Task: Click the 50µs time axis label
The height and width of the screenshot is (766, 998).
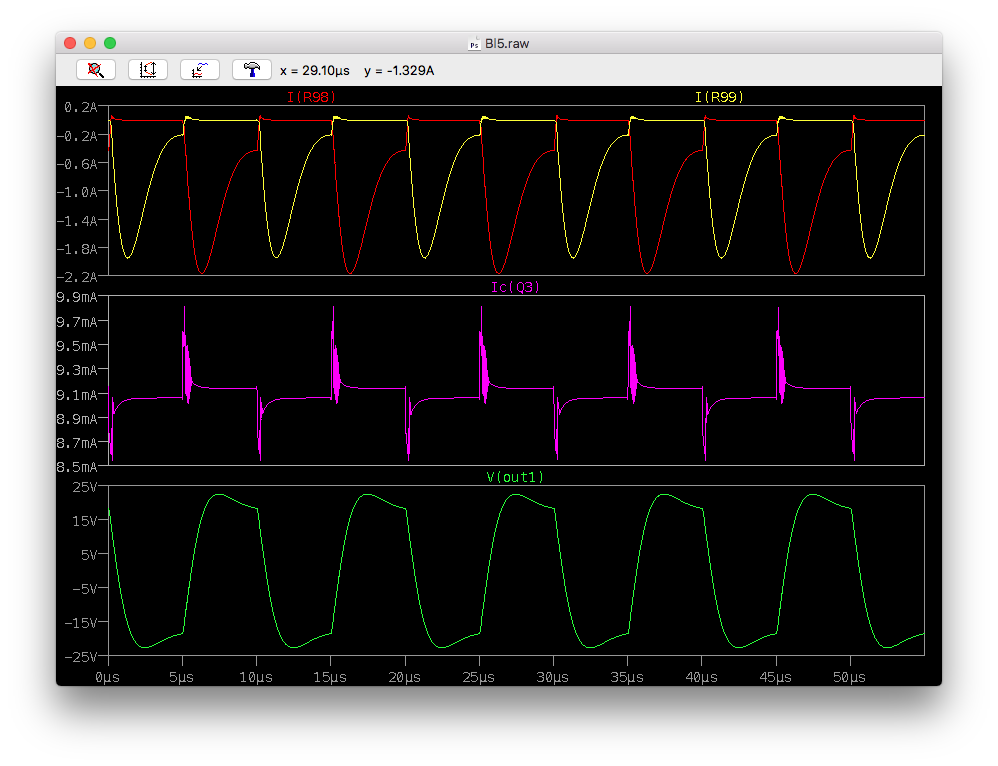Action: pos(850,677)
